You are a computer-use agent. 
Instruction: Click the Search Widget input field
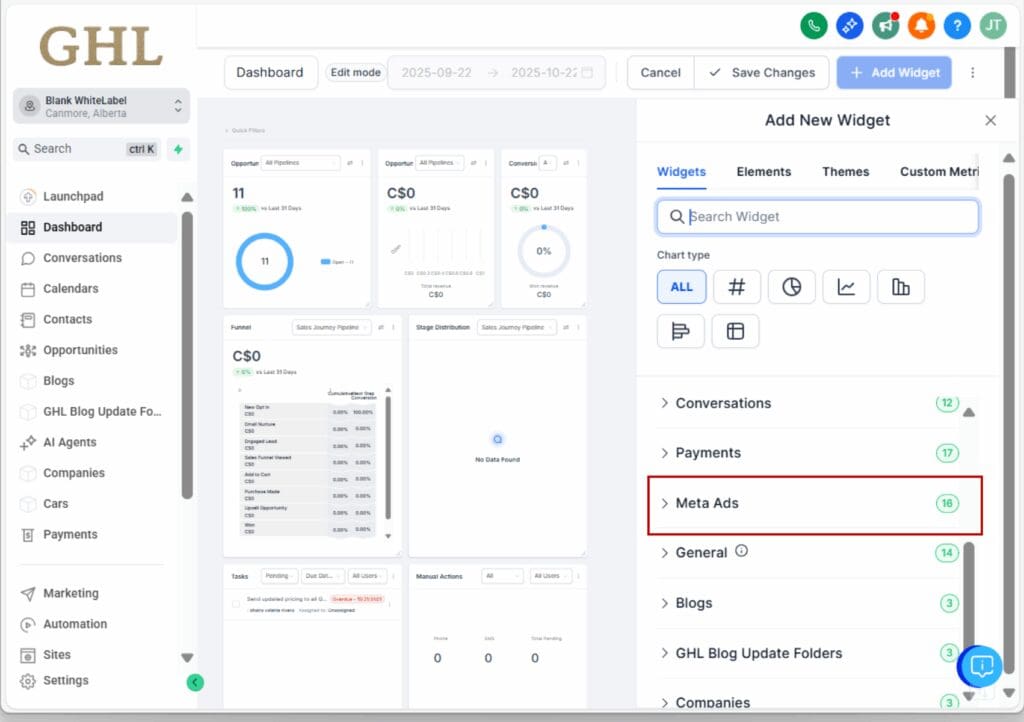click(817, 216)
